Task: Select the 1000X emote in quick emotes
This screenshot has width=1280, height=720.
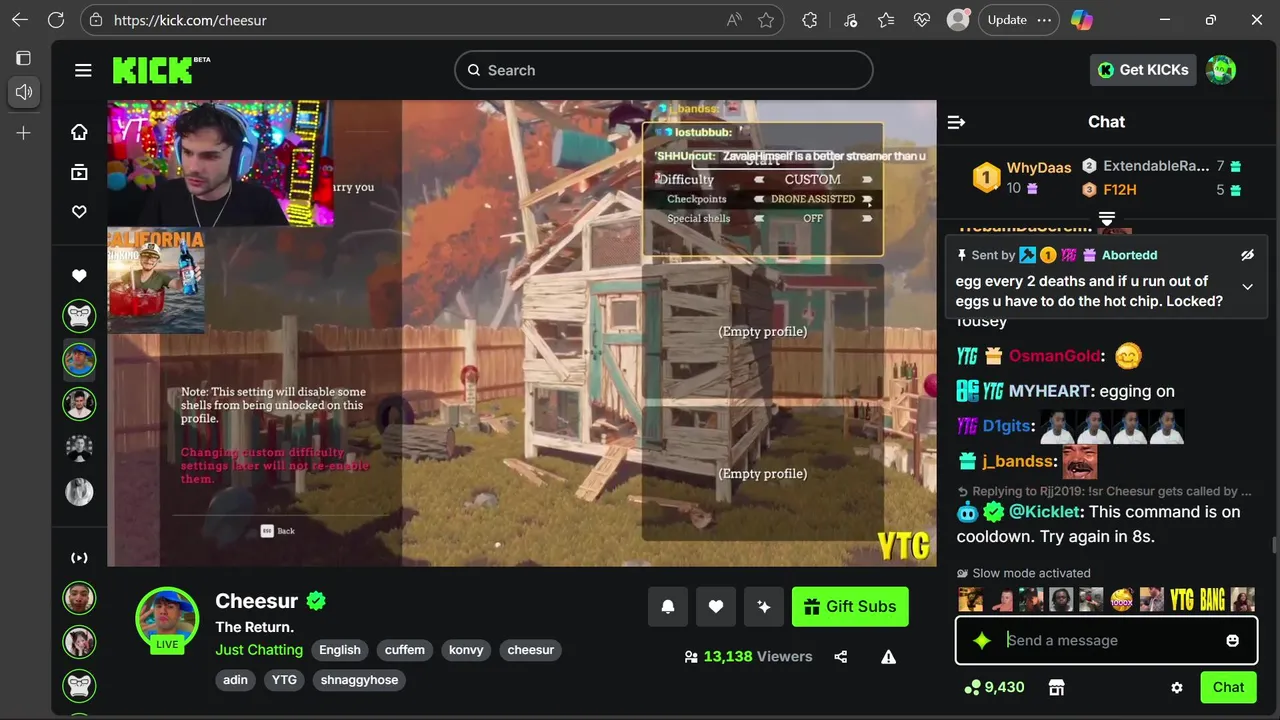Action: coord(1122,599)
